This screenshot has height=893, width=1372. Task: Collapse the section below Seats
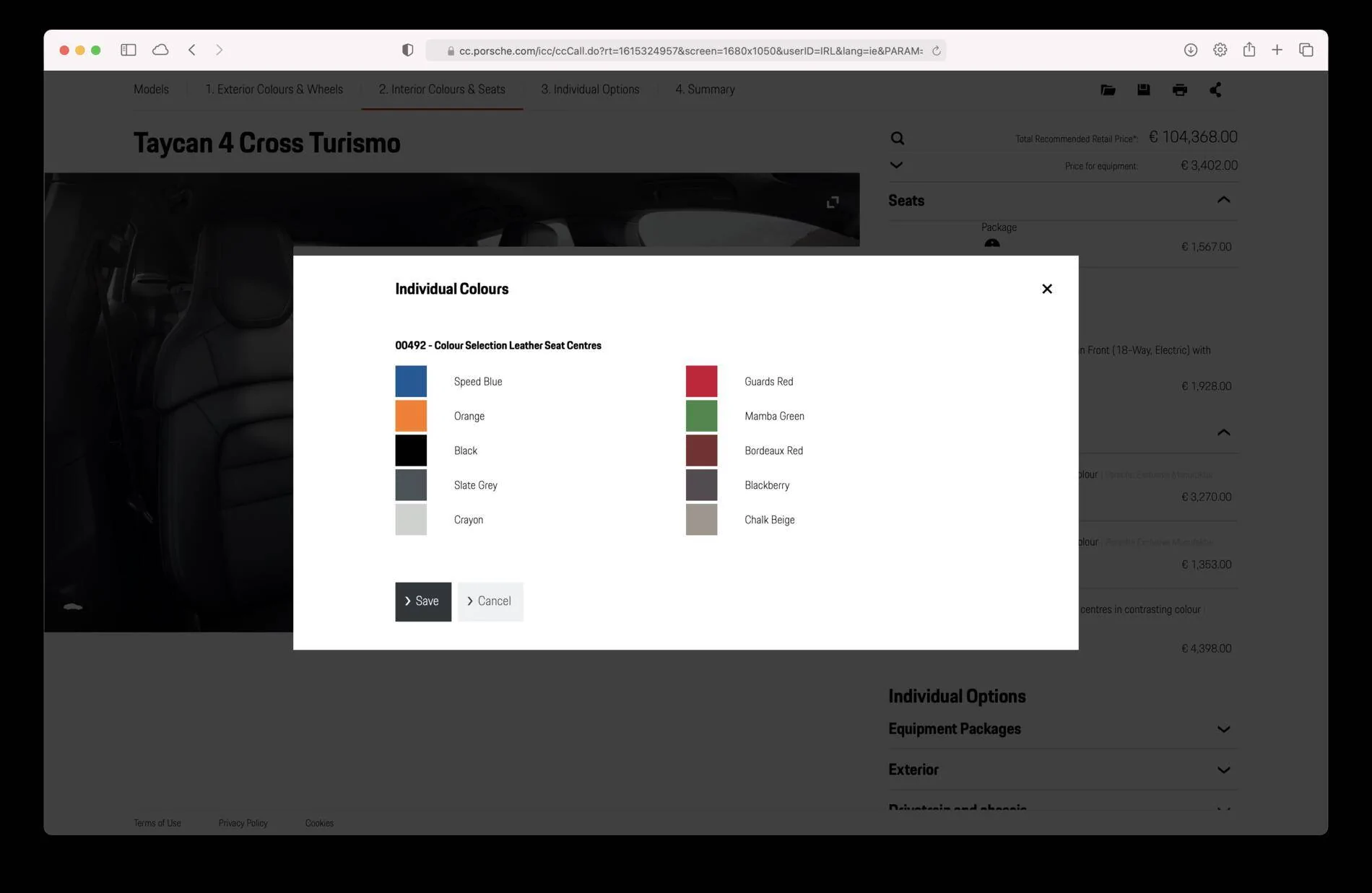1223,432
